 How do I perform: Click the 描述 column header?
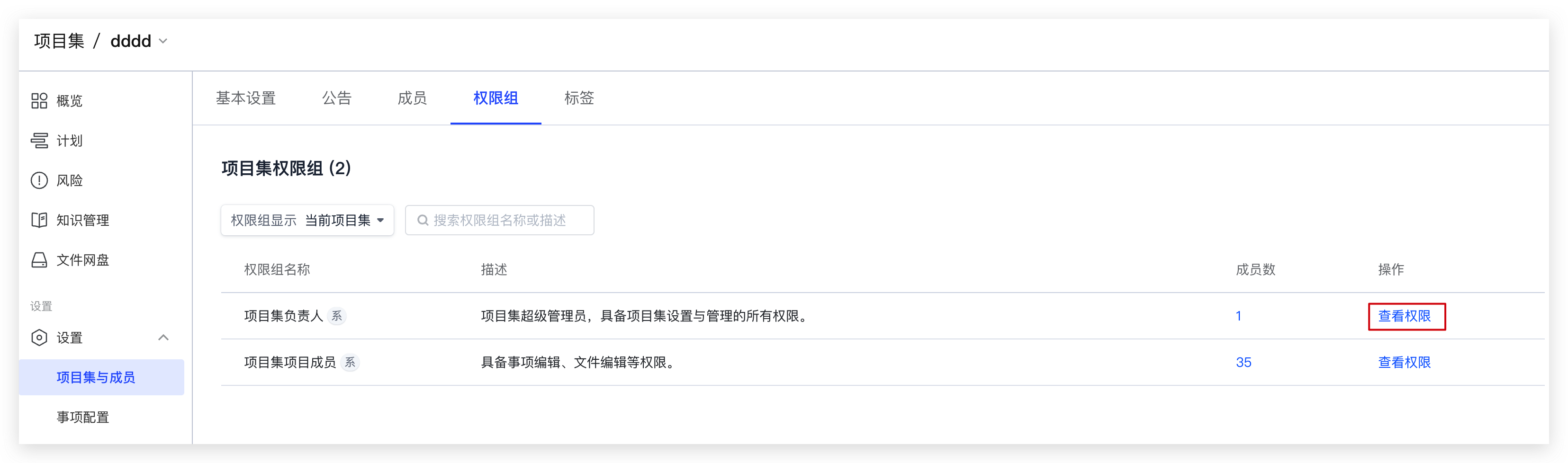[494, 269]
